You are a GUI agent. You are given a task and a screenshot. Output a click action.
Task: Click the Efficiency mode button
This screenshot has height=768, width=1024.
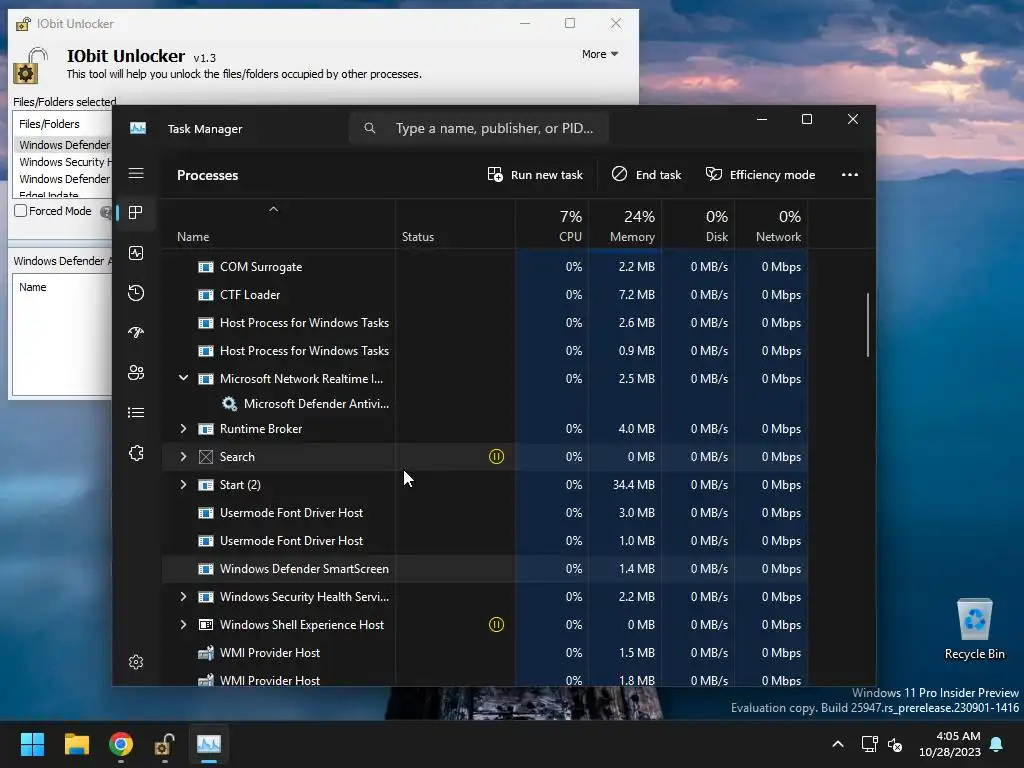click(760, 174)
